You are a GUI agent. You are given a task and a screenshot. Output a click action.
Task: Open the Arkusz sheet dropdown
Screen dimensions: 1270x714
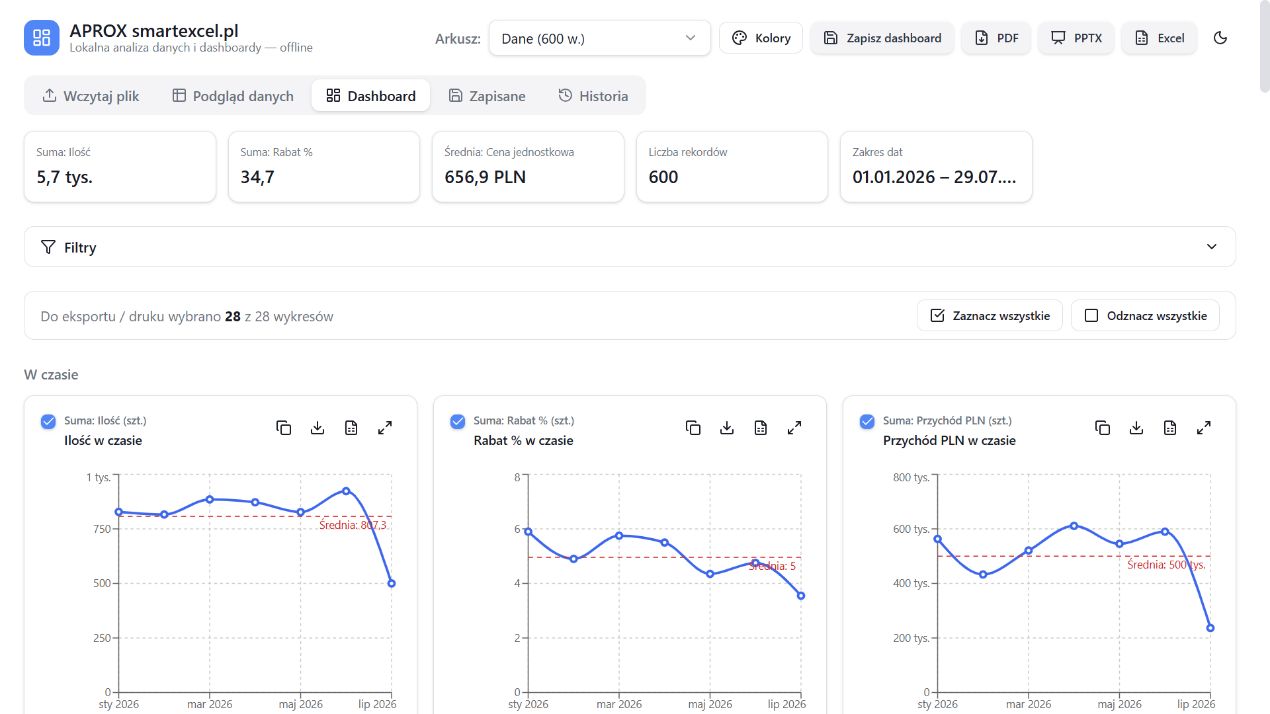[600, 38]
